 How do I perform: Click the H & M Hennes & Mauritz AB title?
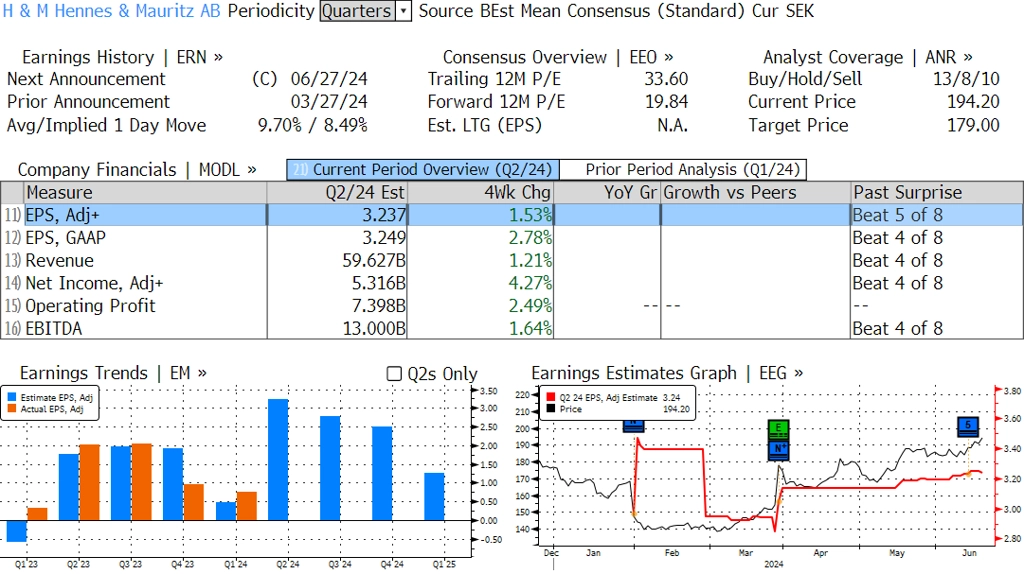pos(112,11)
